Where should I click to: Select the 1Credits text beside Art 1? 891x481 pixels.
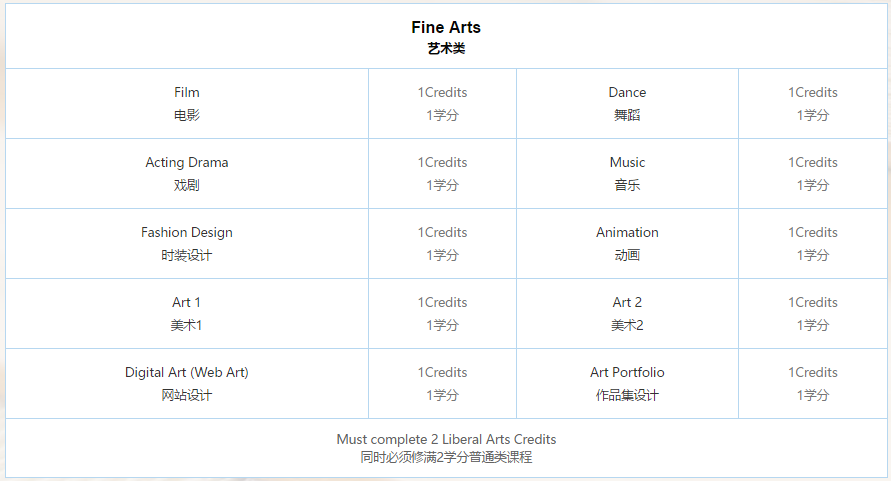pyautogui.click(x=442, y=303)
